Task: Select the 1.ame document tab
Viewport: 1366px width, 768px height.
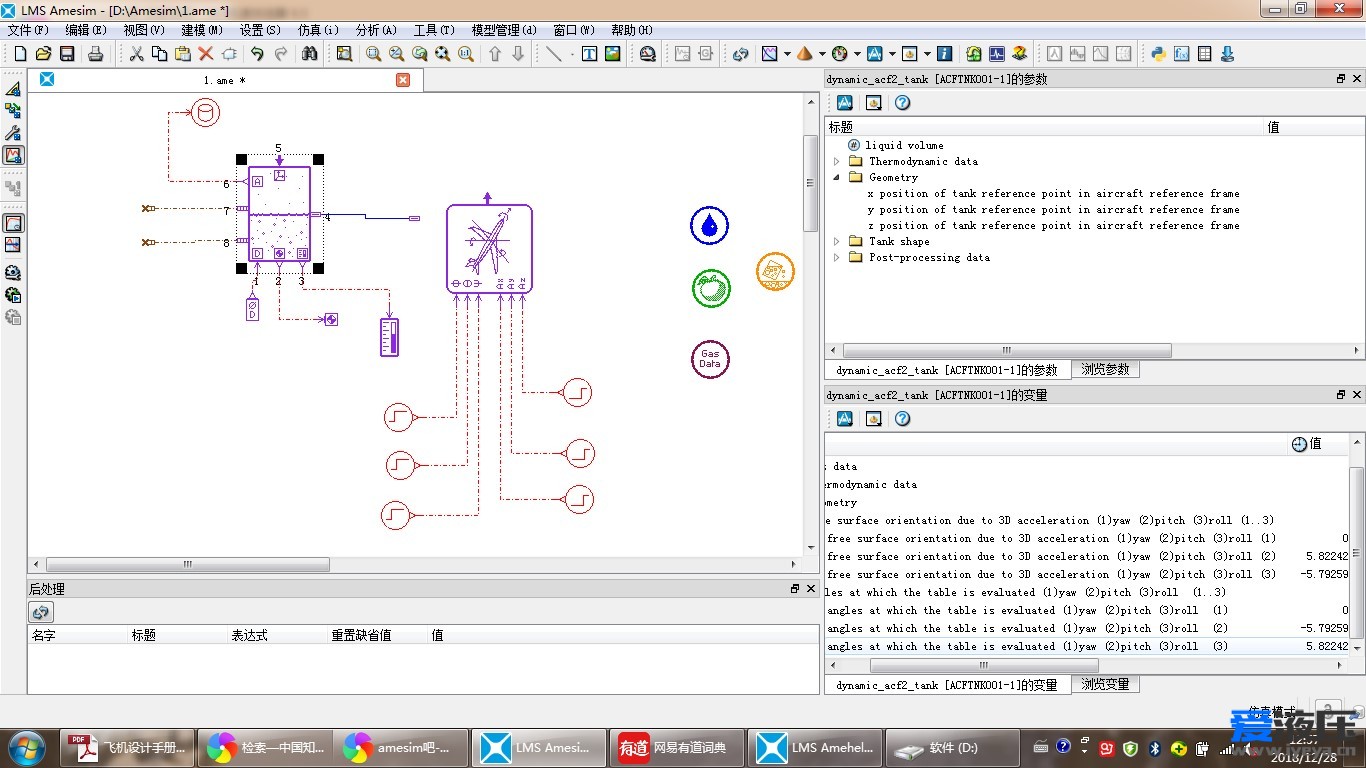Action: click(225, 80)
